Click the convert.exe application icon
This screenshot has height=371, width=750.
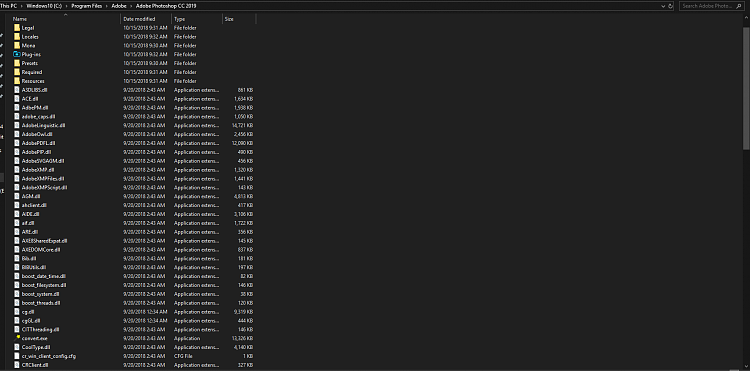click(17, 338)
